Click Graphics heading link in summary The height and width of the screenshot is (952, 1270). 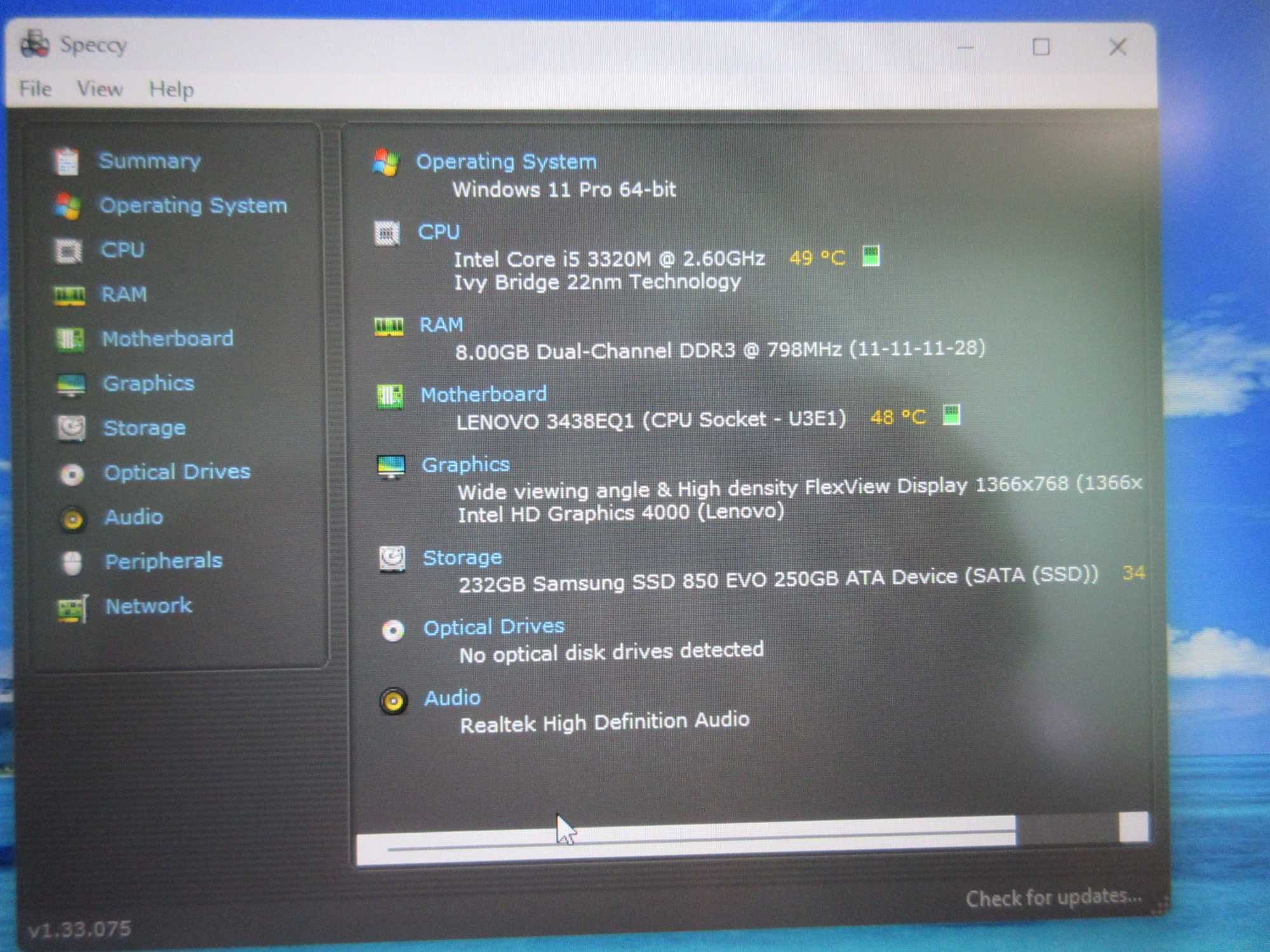point(466,465)
